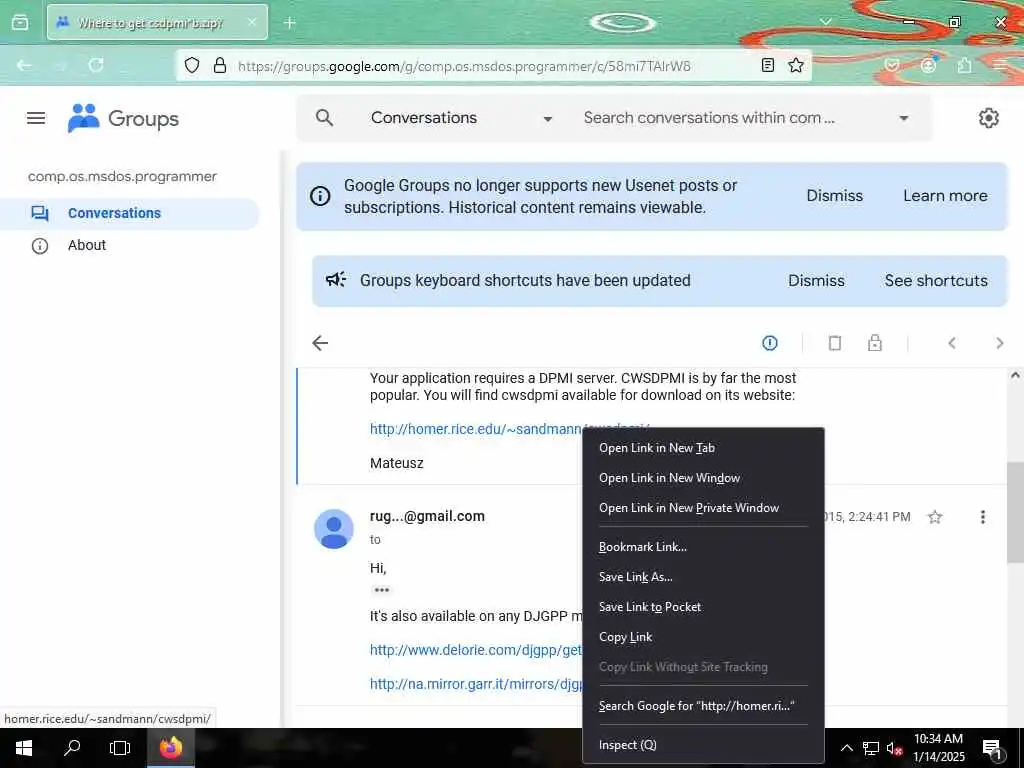The image size is (1024, 768).
Task: Click the delete conversation icon
Action: click(x=835, y=343)
